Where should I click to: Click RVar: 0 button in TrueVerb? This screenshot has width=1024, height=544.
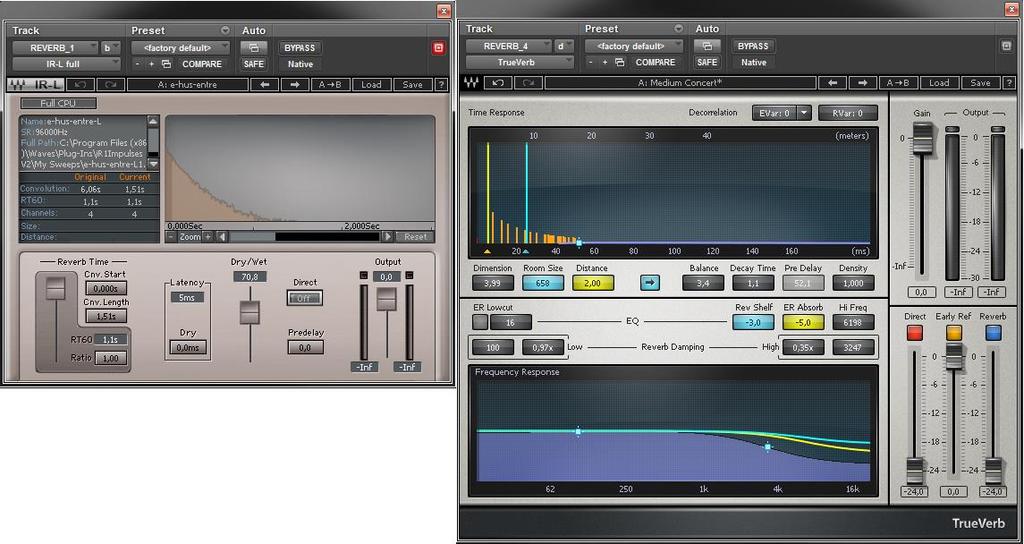(848, 113)
